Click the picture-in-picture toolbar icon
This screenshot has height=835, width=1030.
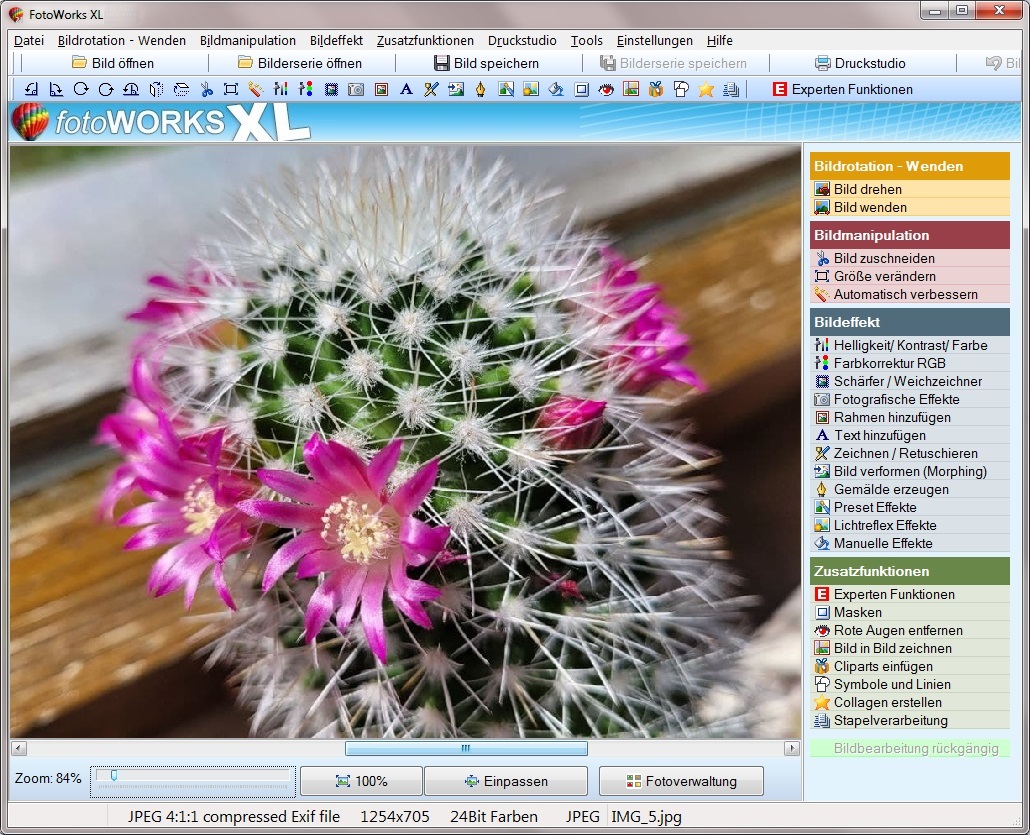tap(631, 89)
